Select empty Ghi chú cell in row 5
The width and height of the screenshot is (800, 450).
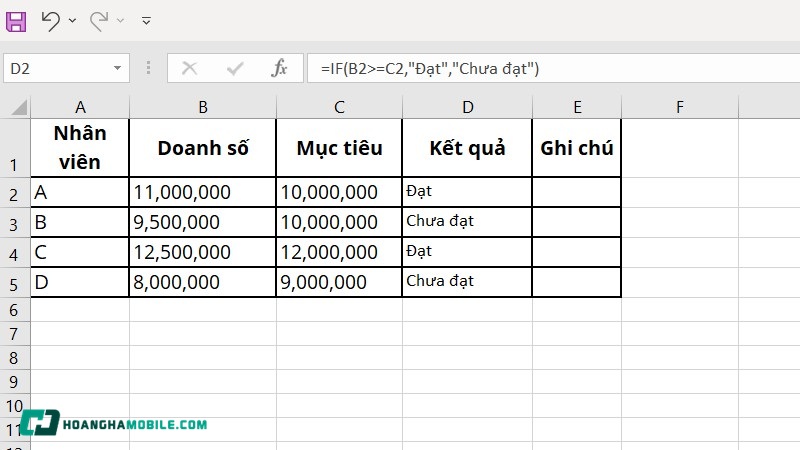(x=577, y=282)
